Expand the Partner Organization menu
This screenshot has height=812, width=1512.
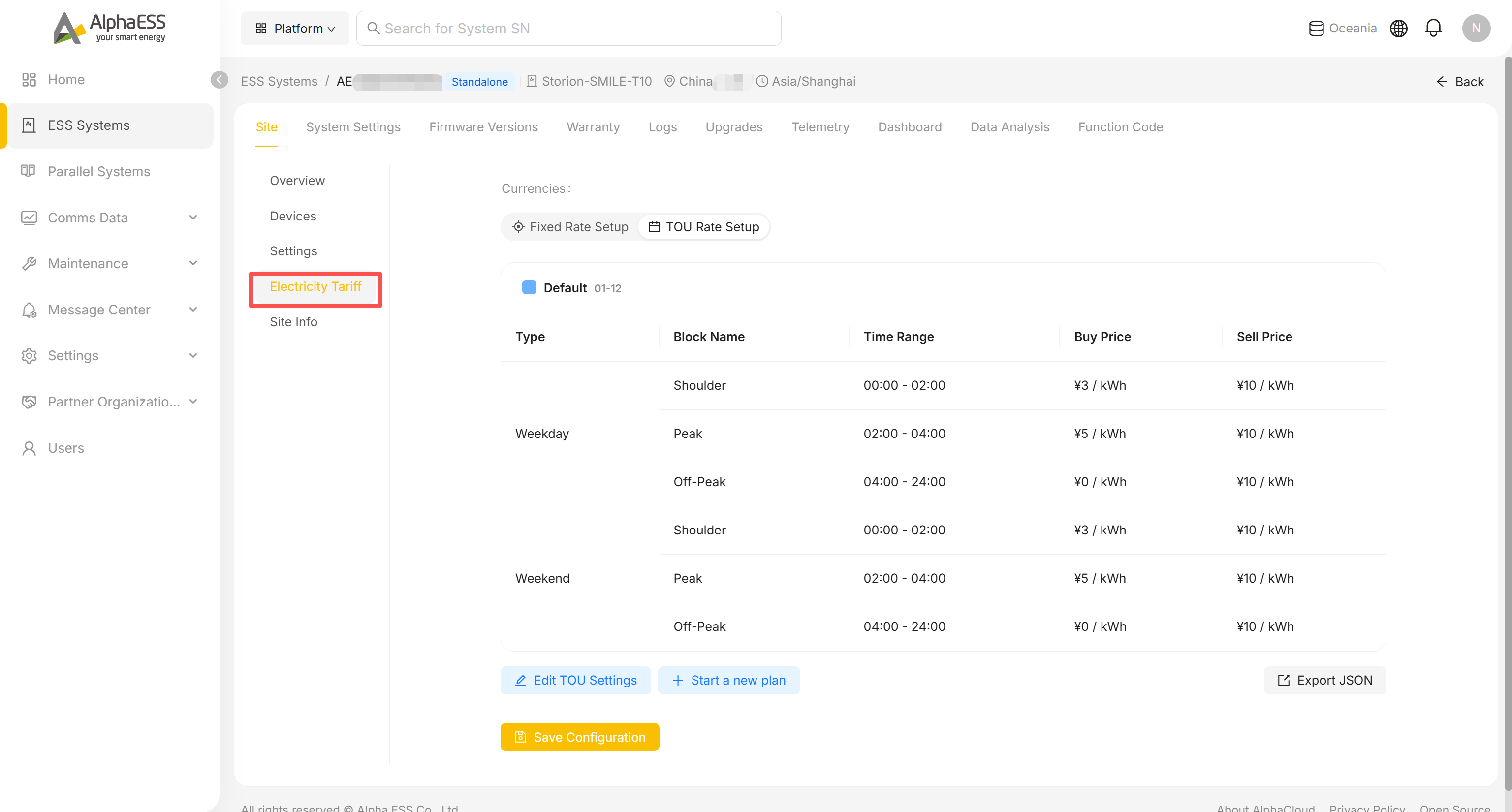tap(110, 401)
